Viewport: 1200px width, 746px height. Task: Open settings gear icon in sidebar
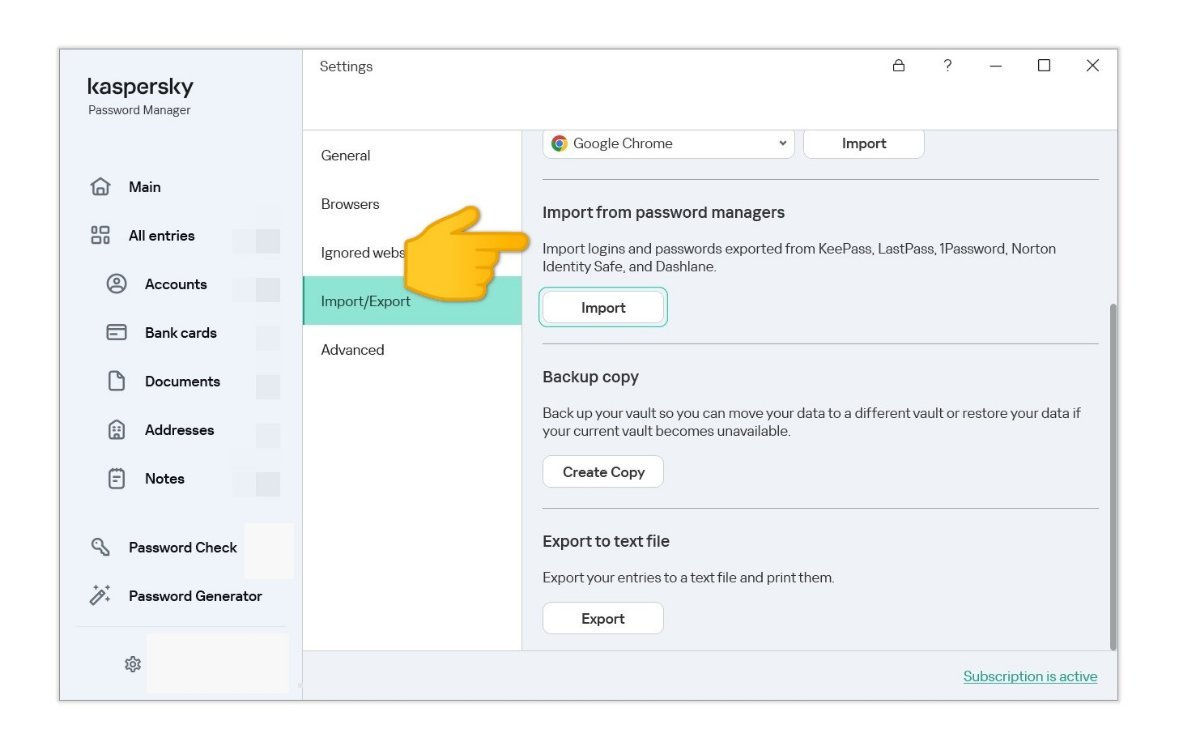coord(132,664)
